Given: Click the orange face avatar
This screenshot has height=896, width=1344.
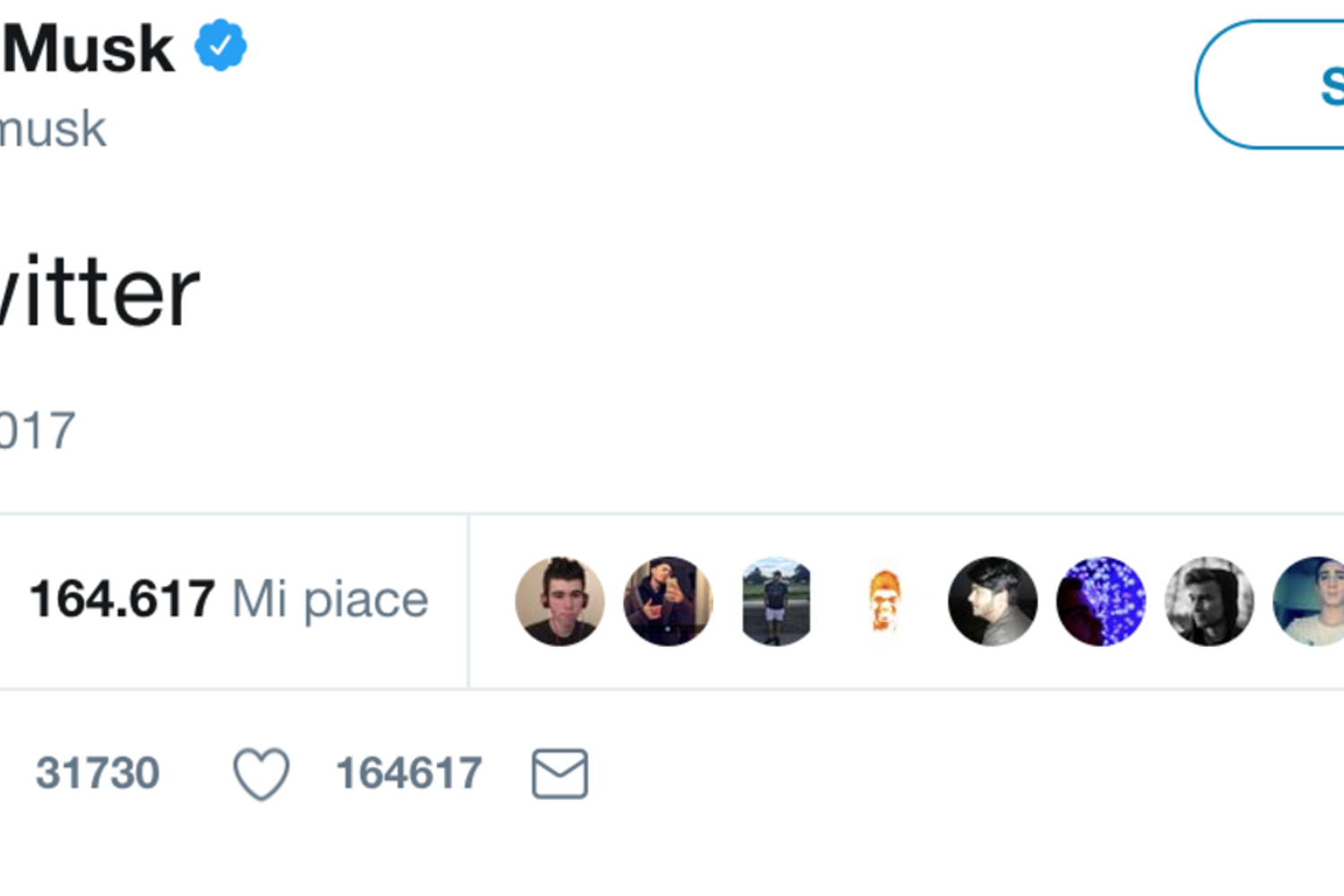Looking at the screenshot, I should coord(884,601).
